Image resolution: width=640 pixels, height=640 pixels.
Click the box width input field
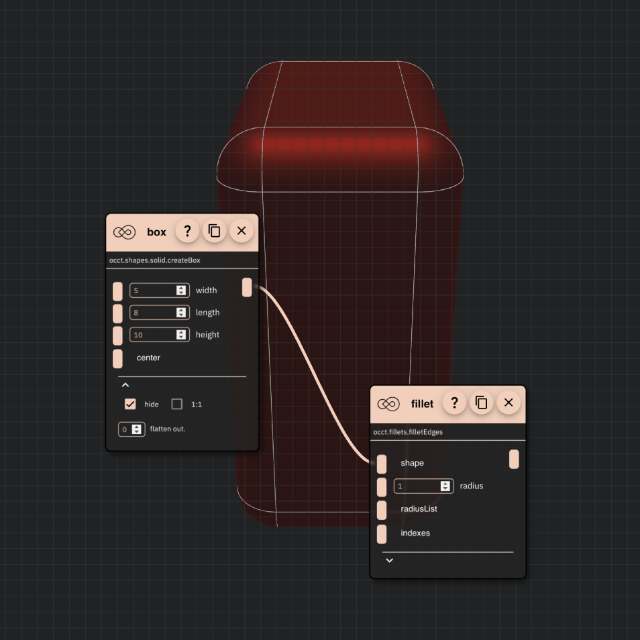[152, 290]
